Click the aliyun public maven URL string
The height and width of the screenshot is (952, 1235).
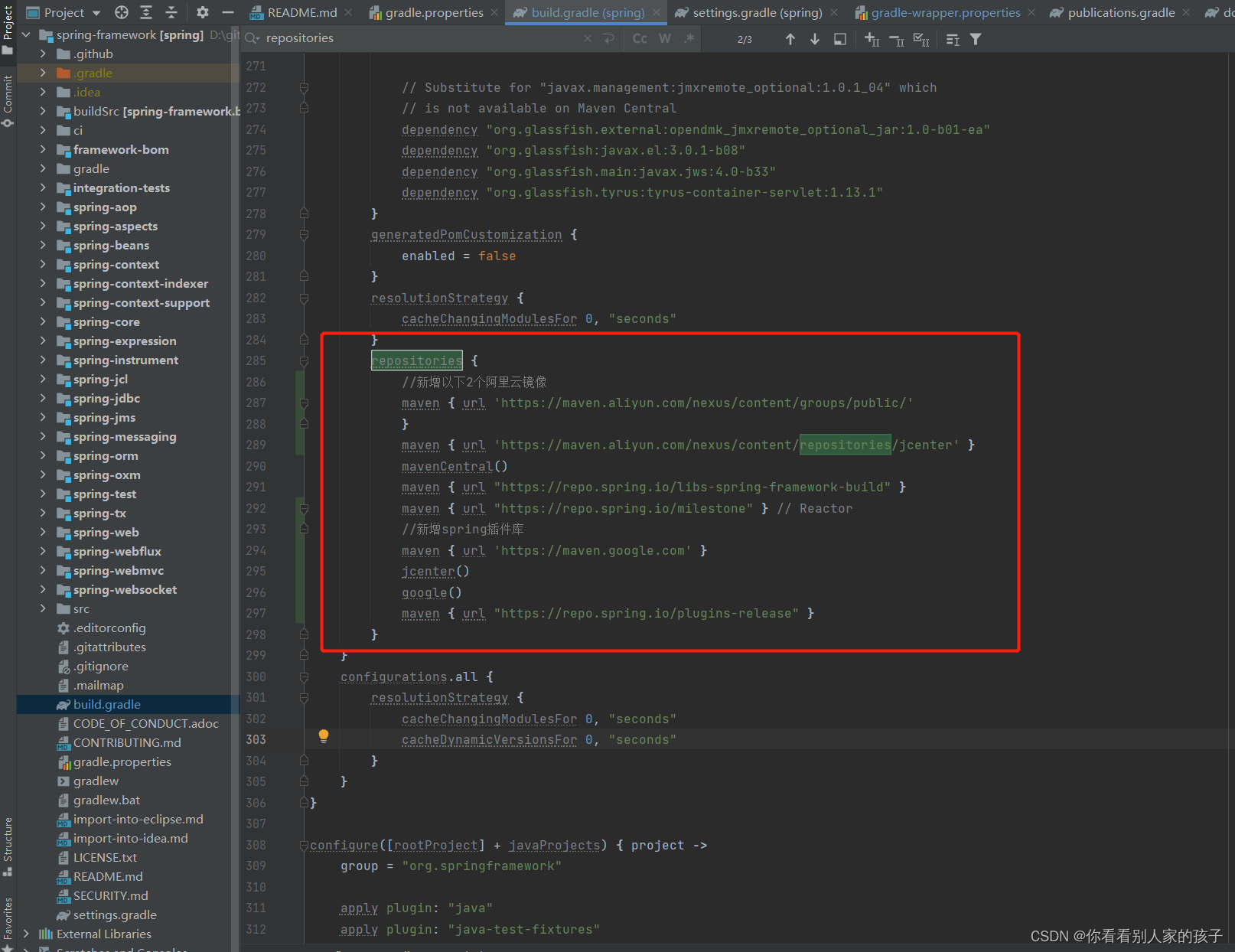point(703,403)
